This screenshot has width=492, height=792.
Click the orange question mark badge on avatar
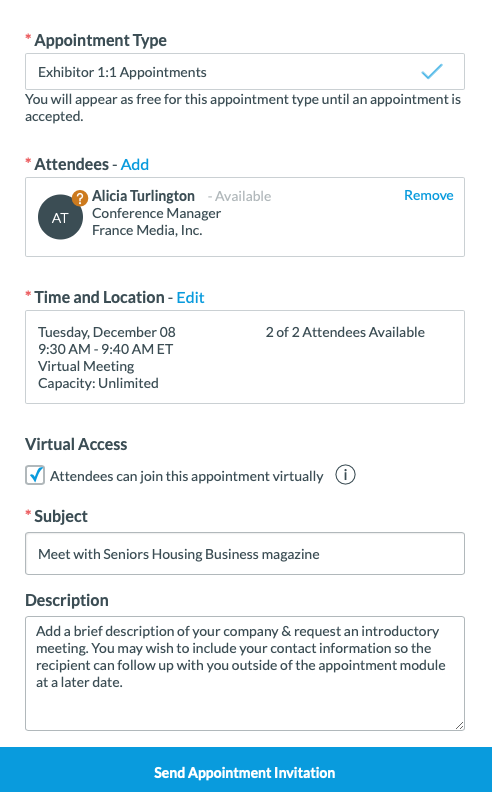pyautogui.click(x=80, y=198)
